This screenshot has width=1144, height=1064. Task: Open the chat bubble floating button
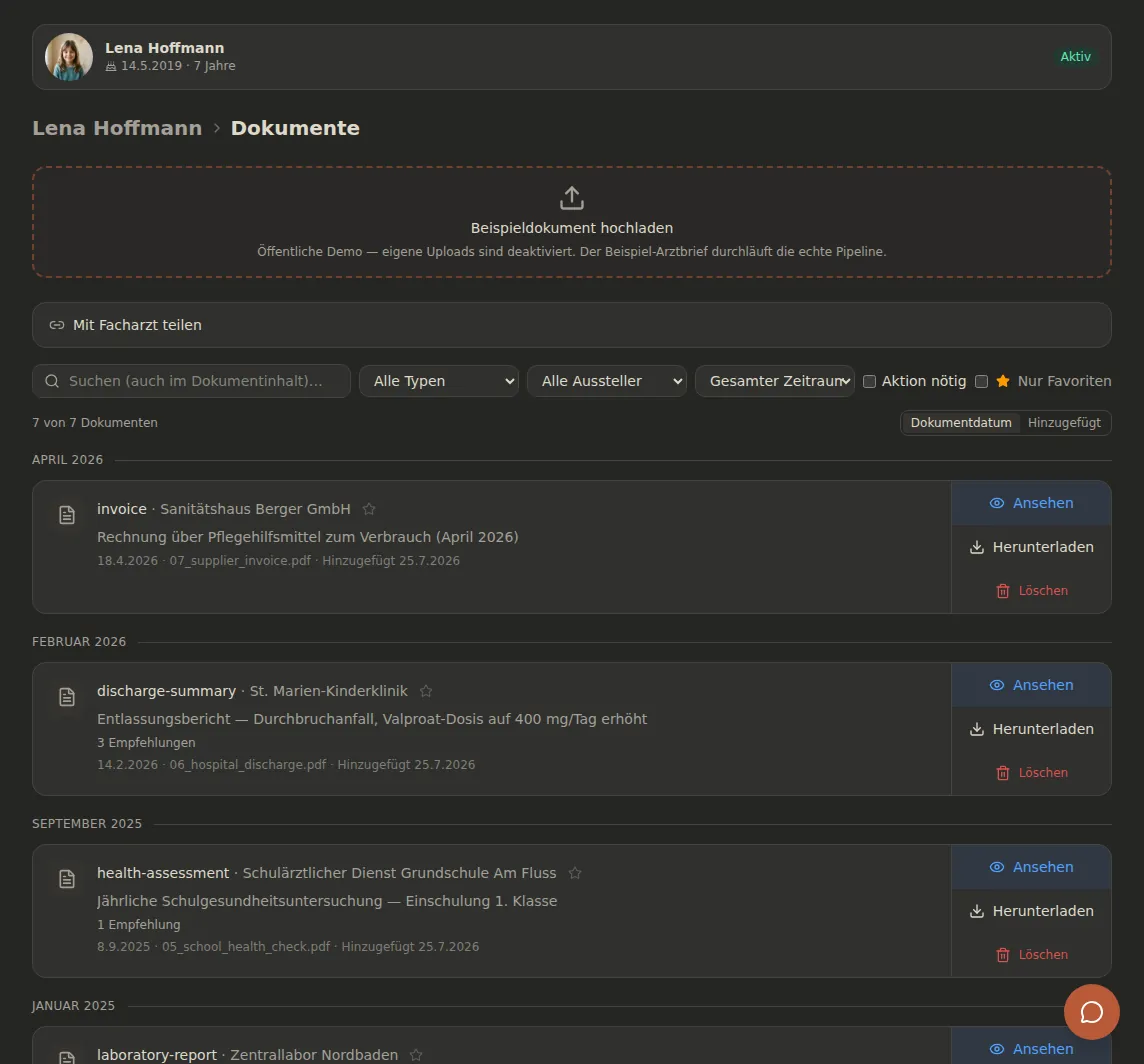pos(1091,1012)
